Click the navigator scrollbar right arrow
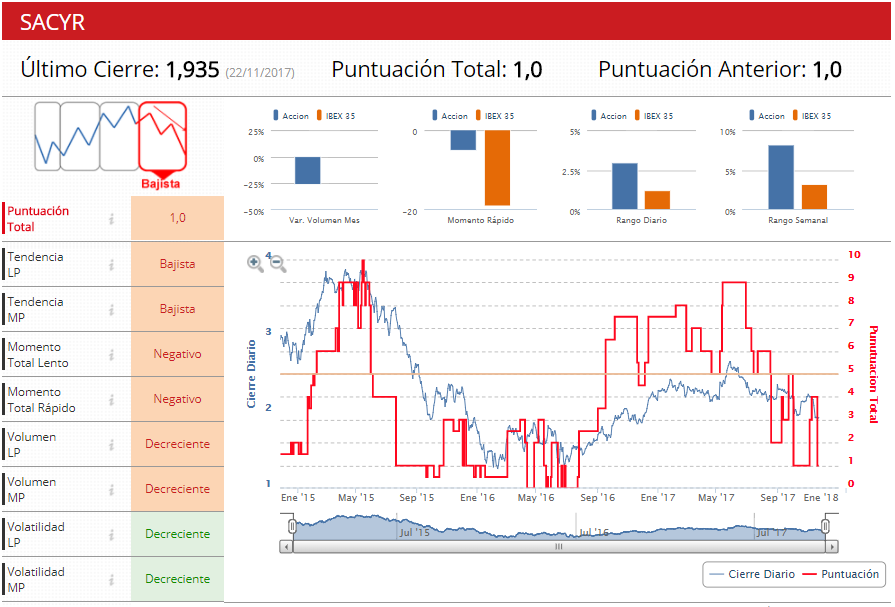The height and width of the screenshot is (607, 895). (x=832, y=547)
